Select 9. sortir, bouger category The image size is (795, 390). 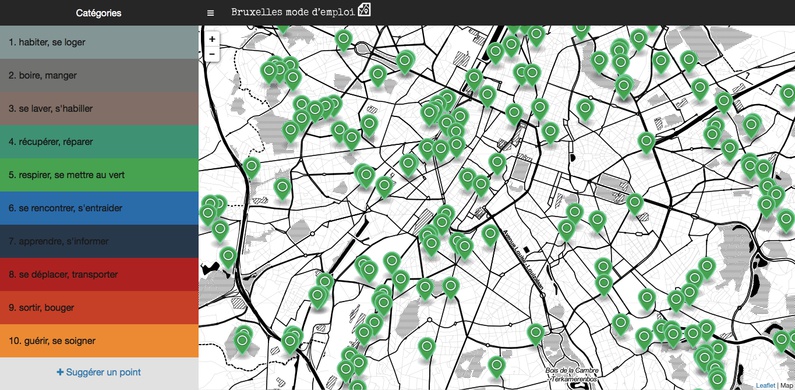[99, 308]
